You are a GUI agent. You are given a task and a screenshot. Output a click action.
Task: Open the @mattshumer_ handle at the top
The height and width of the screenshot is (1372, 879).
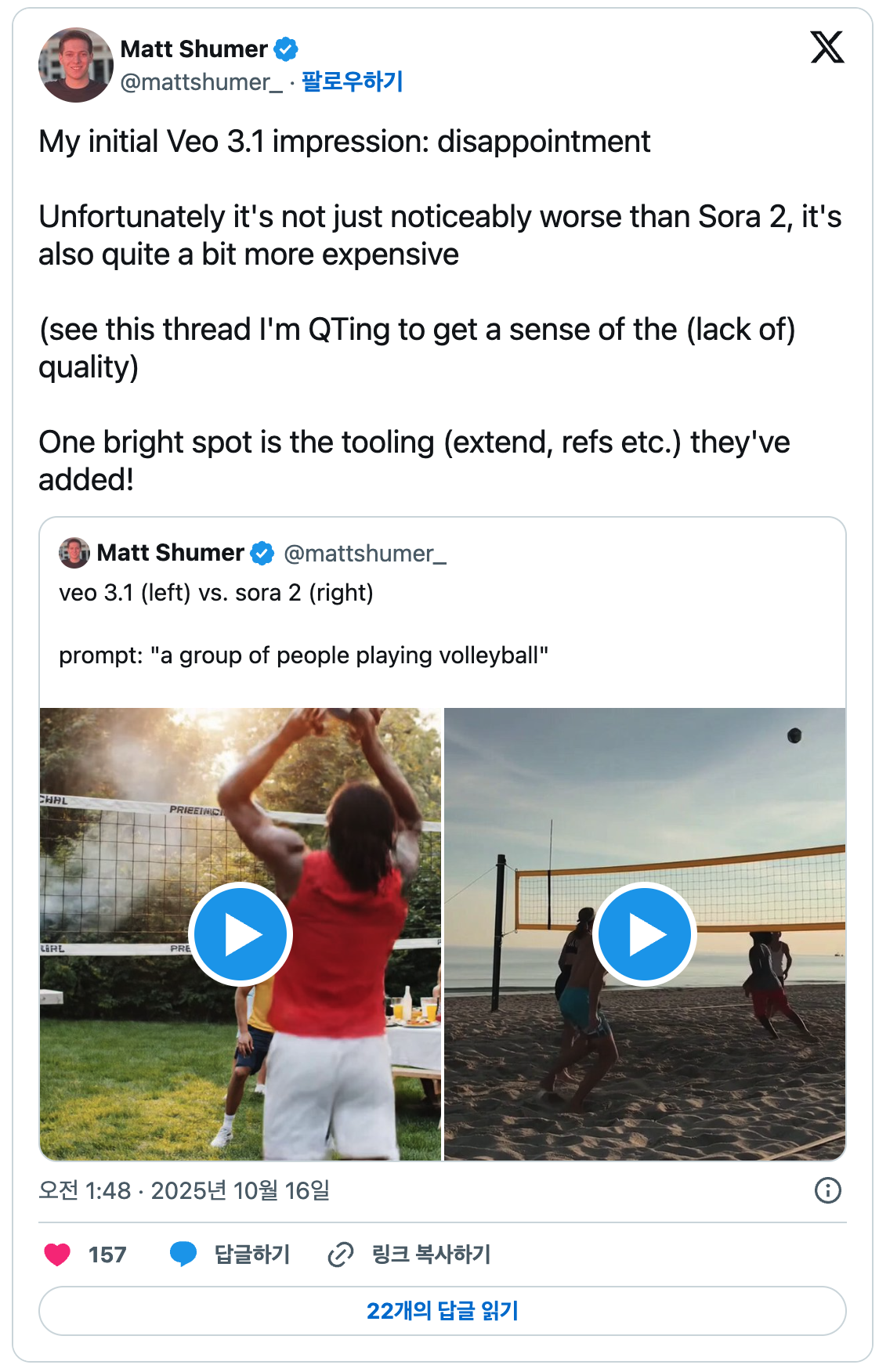click(x=201, y=82)
